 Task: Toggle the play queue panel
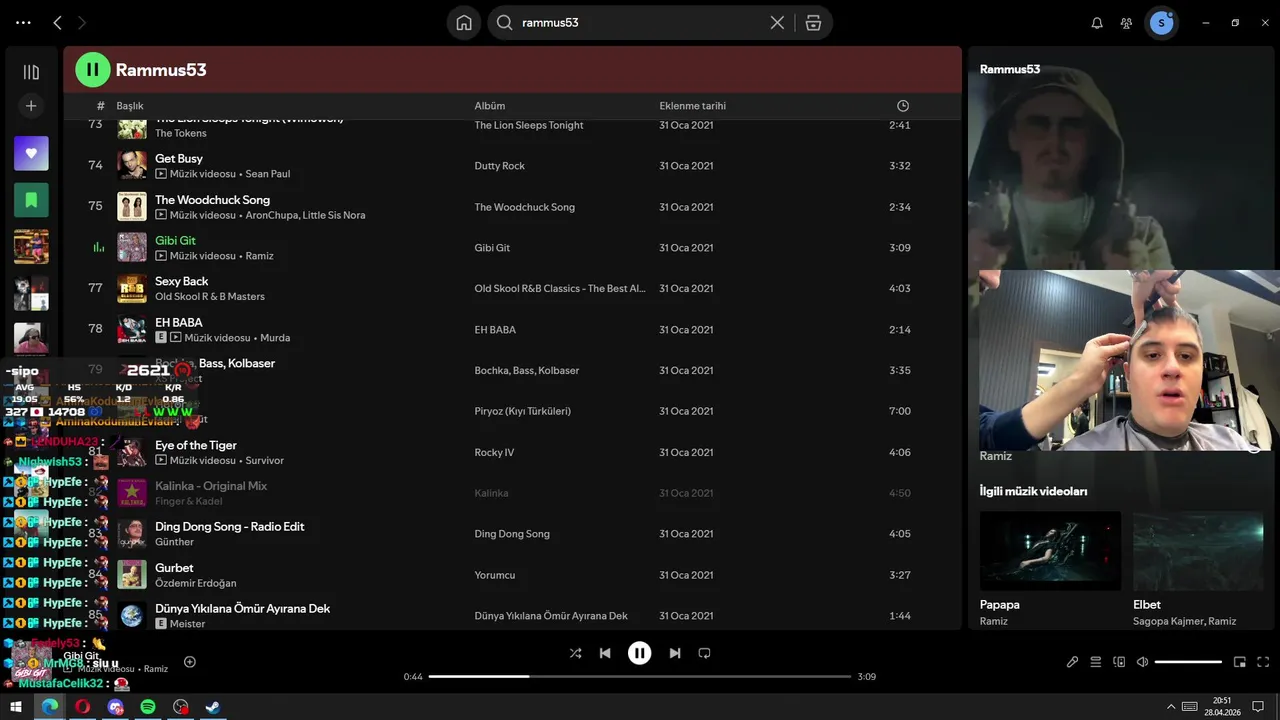[1096, 662]
